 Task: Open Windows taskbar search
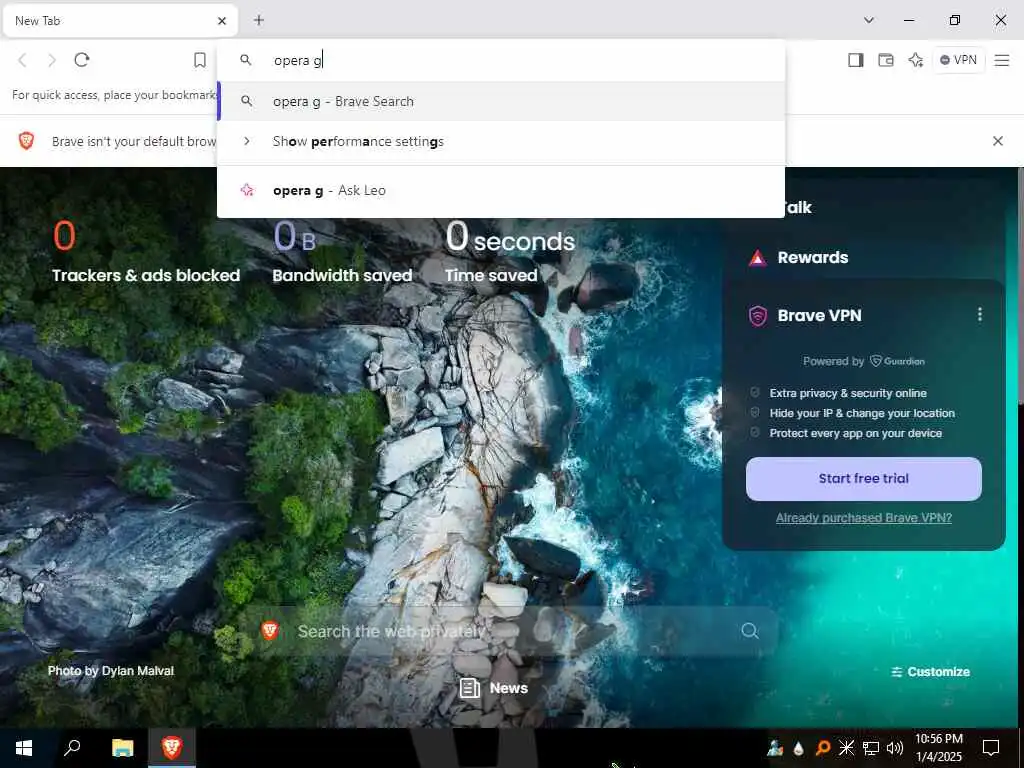click(72, 748)
